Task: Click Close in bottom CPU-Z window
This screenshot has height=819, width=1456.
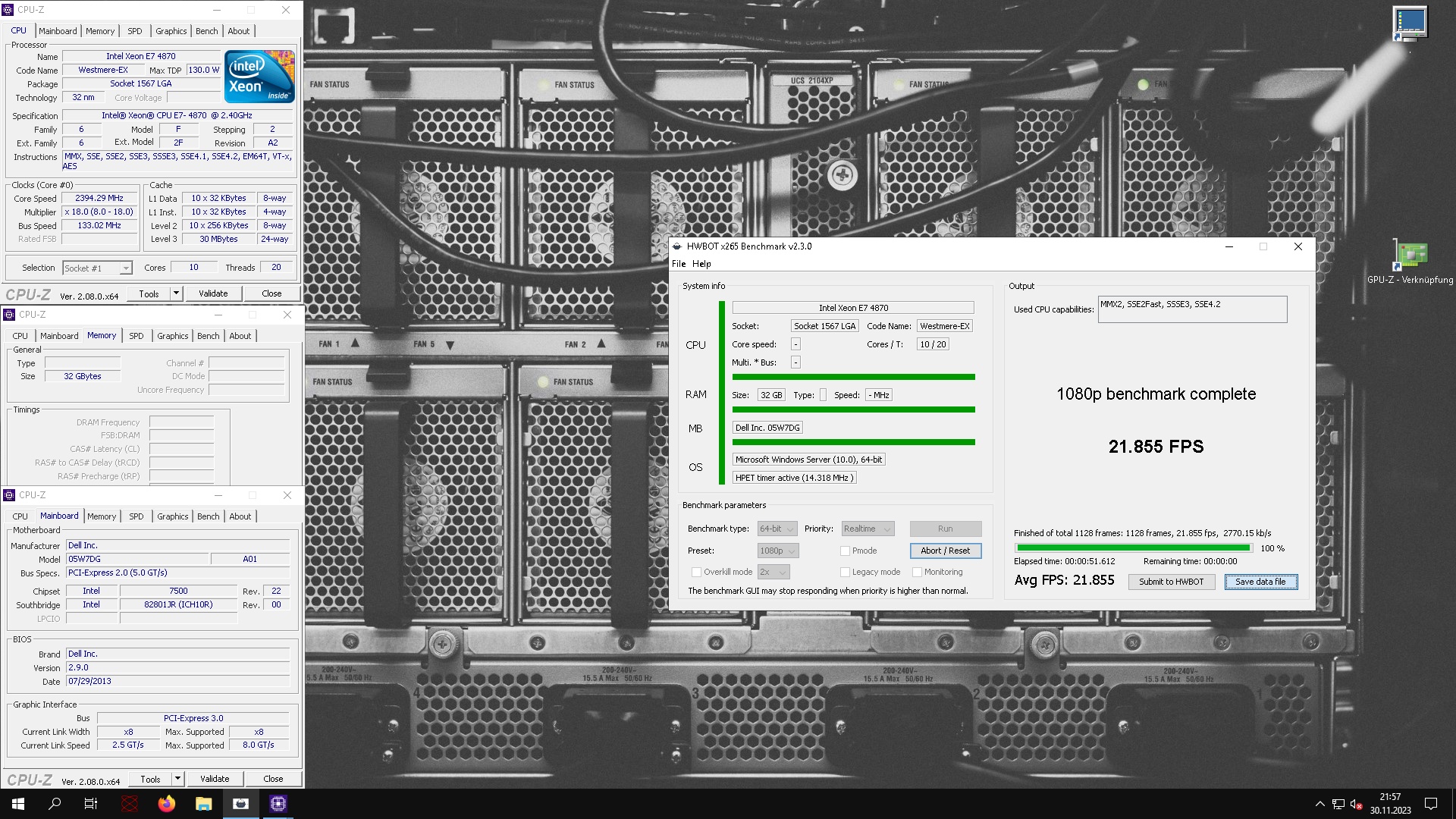Action: tap(273, 779)
